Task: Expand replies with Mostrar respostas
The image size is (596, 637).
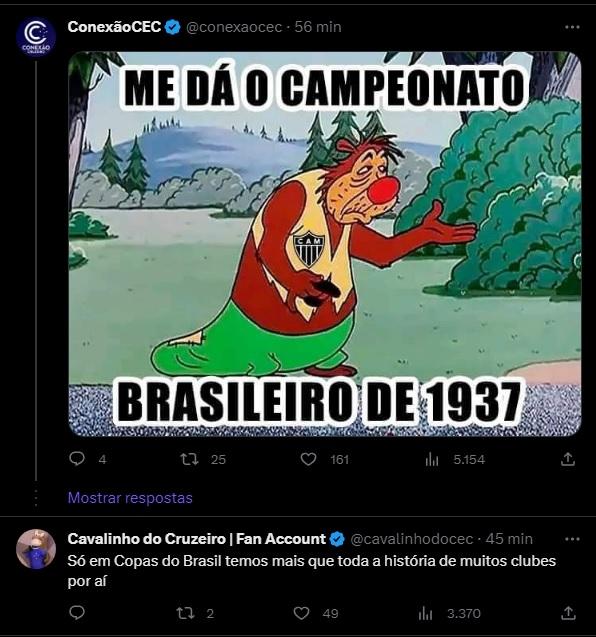Action: pos(130,498)
